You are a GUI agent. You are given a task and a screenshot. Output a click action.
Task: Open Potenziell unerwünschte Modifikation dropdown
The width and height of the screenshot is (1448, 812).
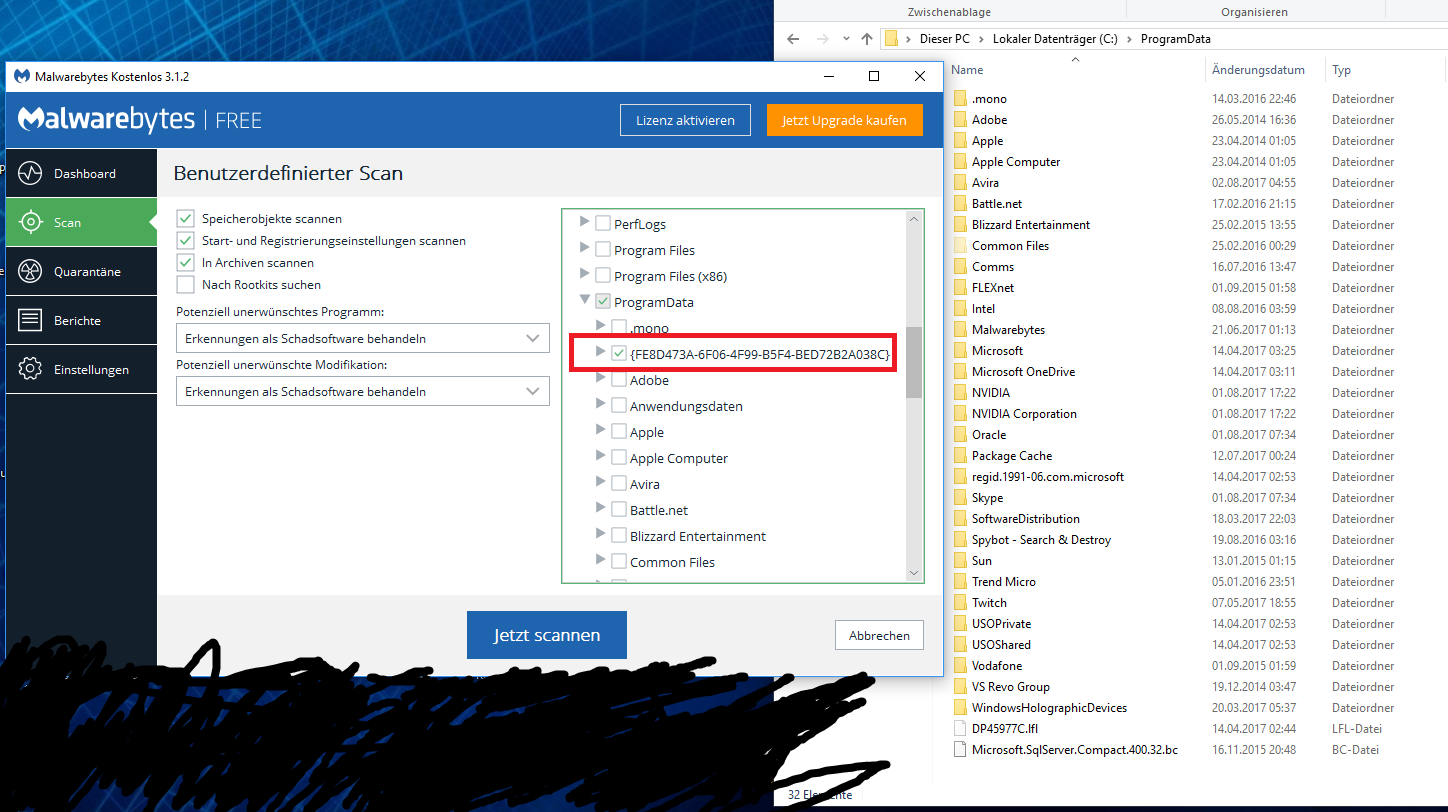(363, 391)
